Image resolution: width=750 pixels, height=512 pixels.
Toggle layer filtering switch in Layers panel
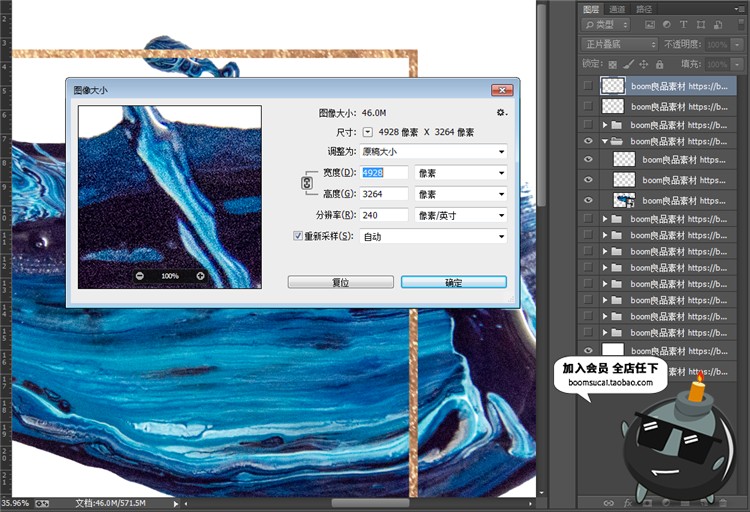[739, 24]
